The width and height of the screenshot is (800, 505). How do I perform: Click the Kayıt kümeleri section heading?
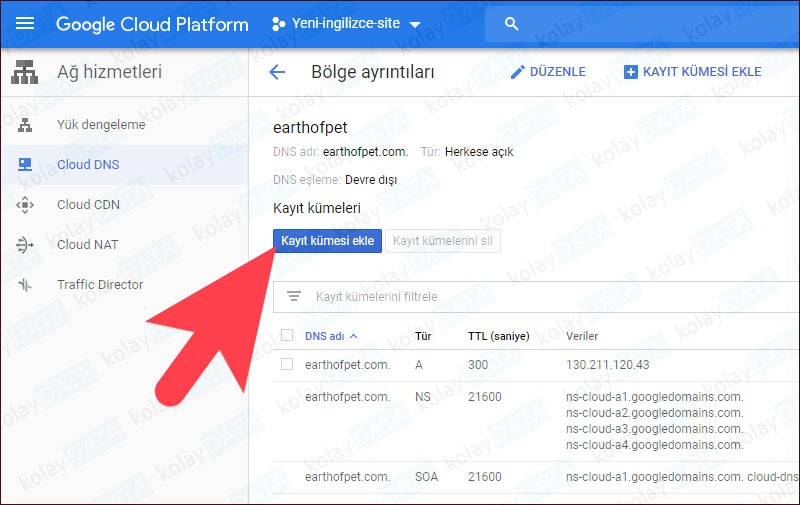(x=317, y=208)
